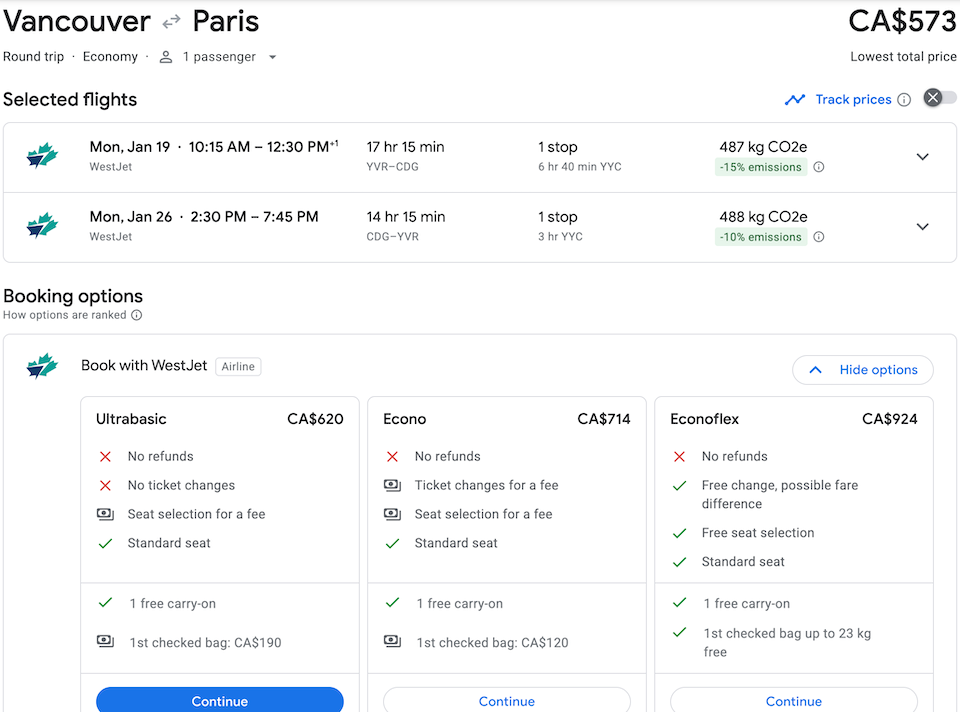
Task: Click the Track prices graph icon
Action: coord(795,99)
